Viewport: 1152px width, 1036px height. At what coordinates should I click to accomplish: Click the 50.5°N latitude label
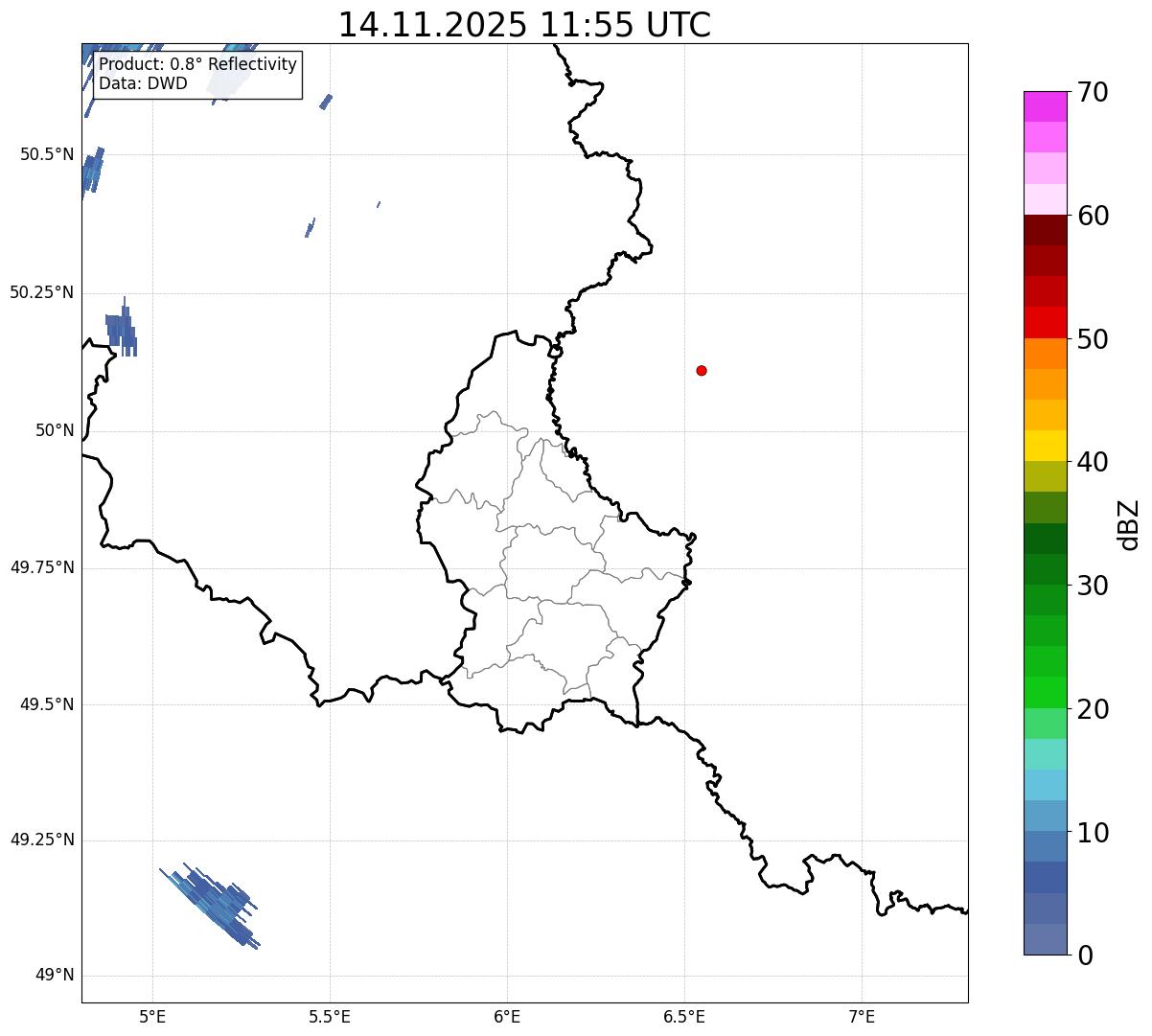tap(46, 155)
